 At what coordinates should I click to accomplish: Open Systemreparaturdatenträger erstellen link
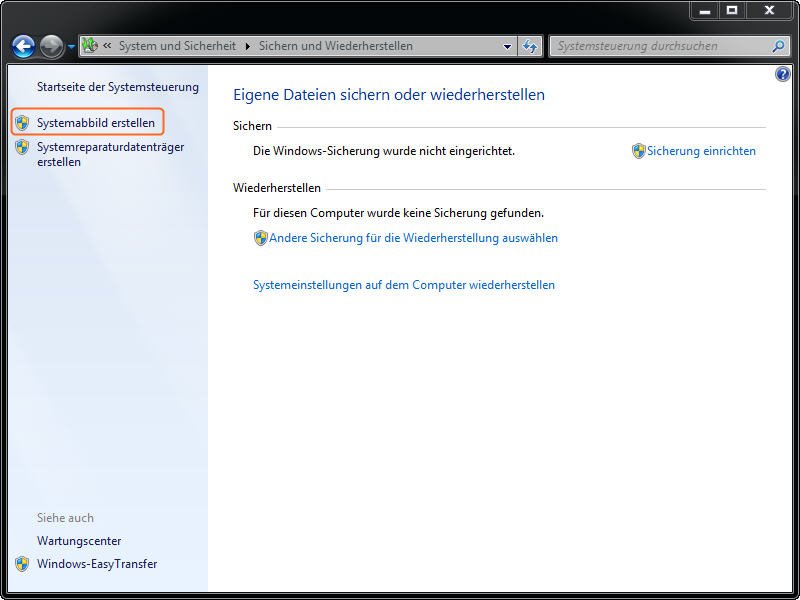(x=110, y=154)
